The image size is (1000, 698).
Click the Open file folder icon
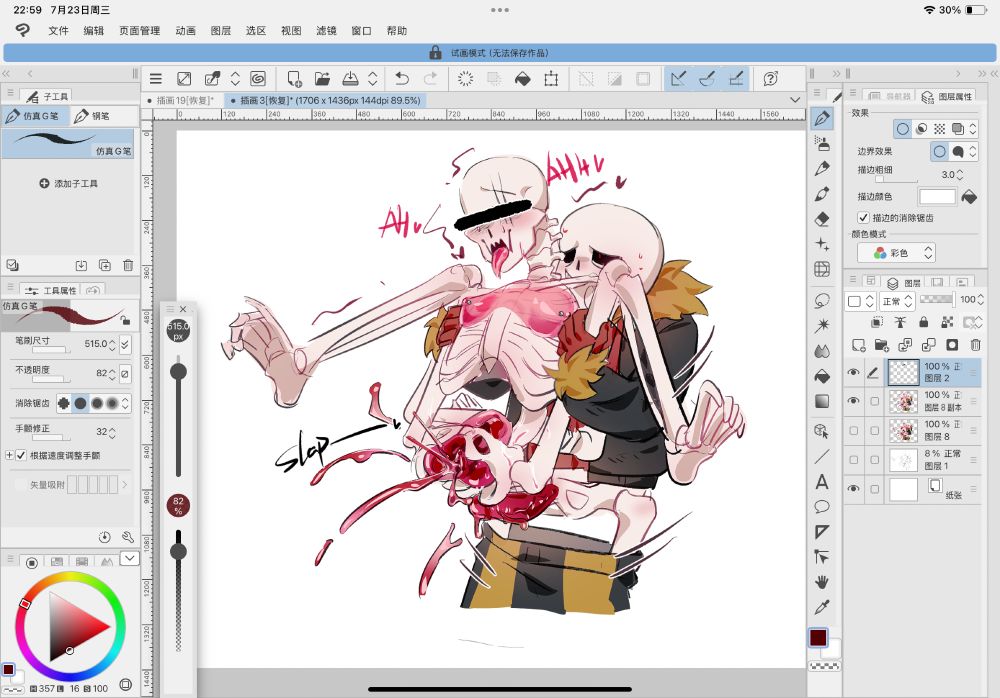[322, 78]
